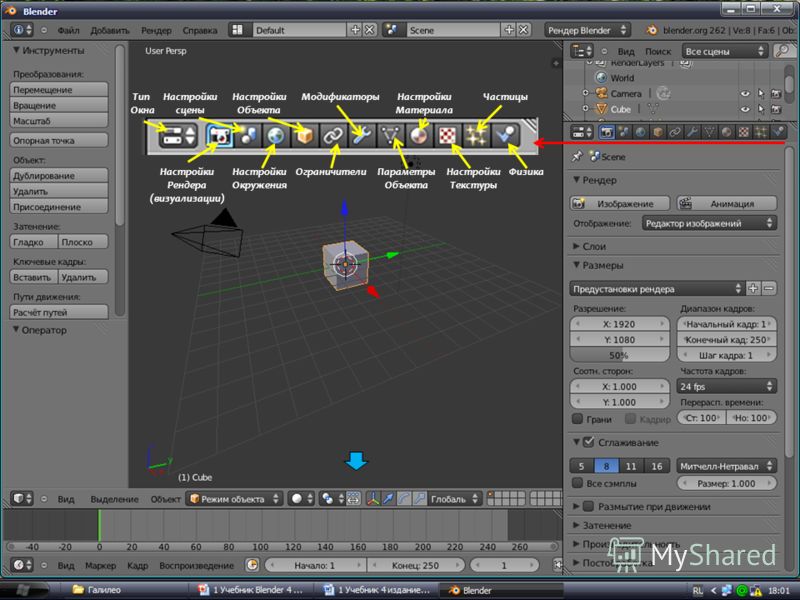The height and width of the screenshot is (600, 800).
Task: Click the Outliner search magnifier icon
Action: [x=782, y=51]
